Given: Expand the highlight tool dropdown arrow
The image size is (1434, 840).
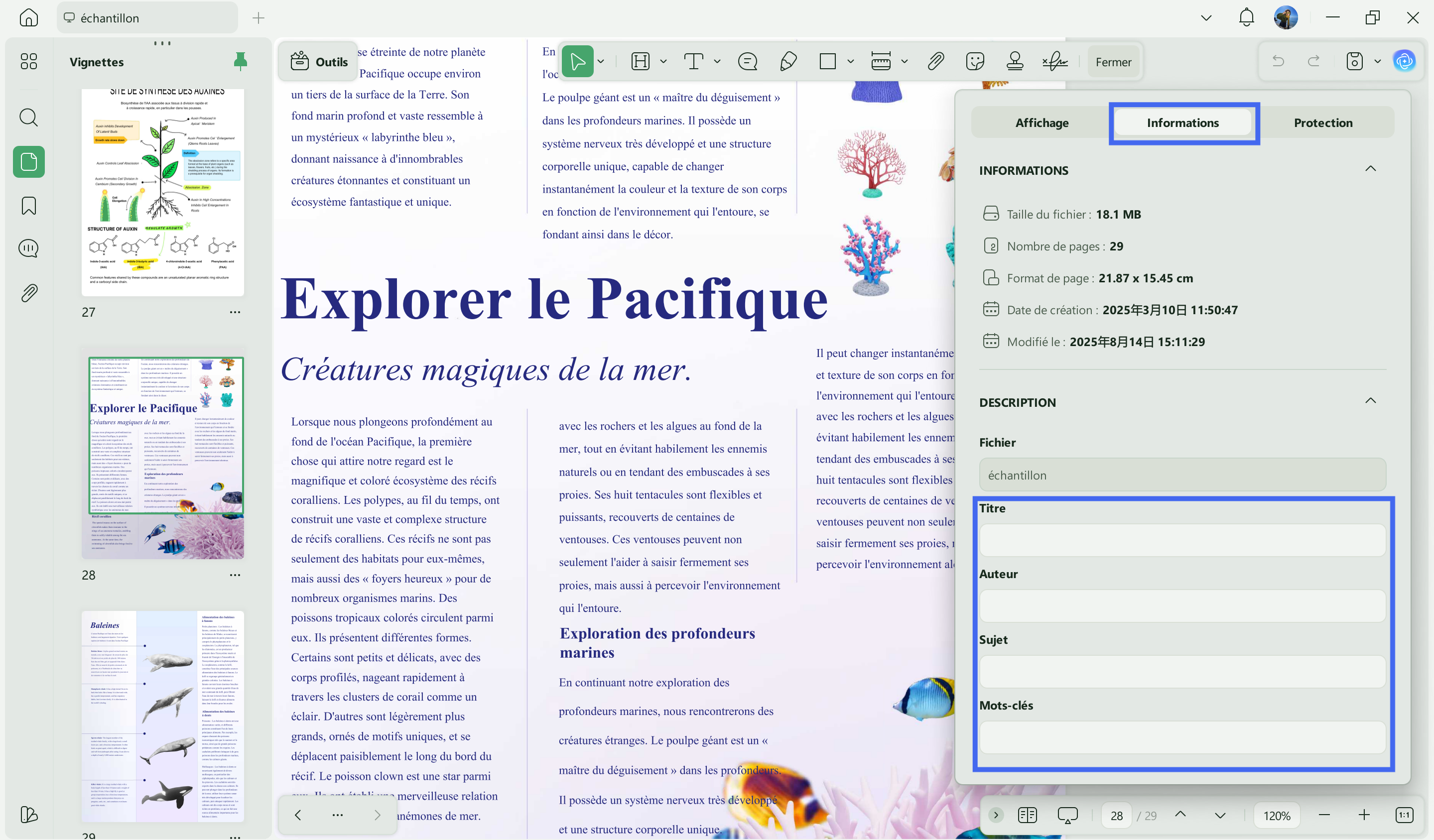Looking at the screenshot, I should click(x=663, y=61).
